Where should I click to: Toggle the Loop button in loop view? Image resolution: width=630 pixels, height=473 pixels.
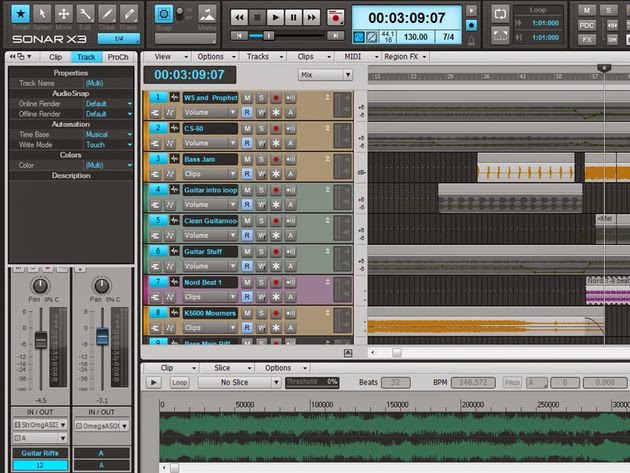coord(179,383)
